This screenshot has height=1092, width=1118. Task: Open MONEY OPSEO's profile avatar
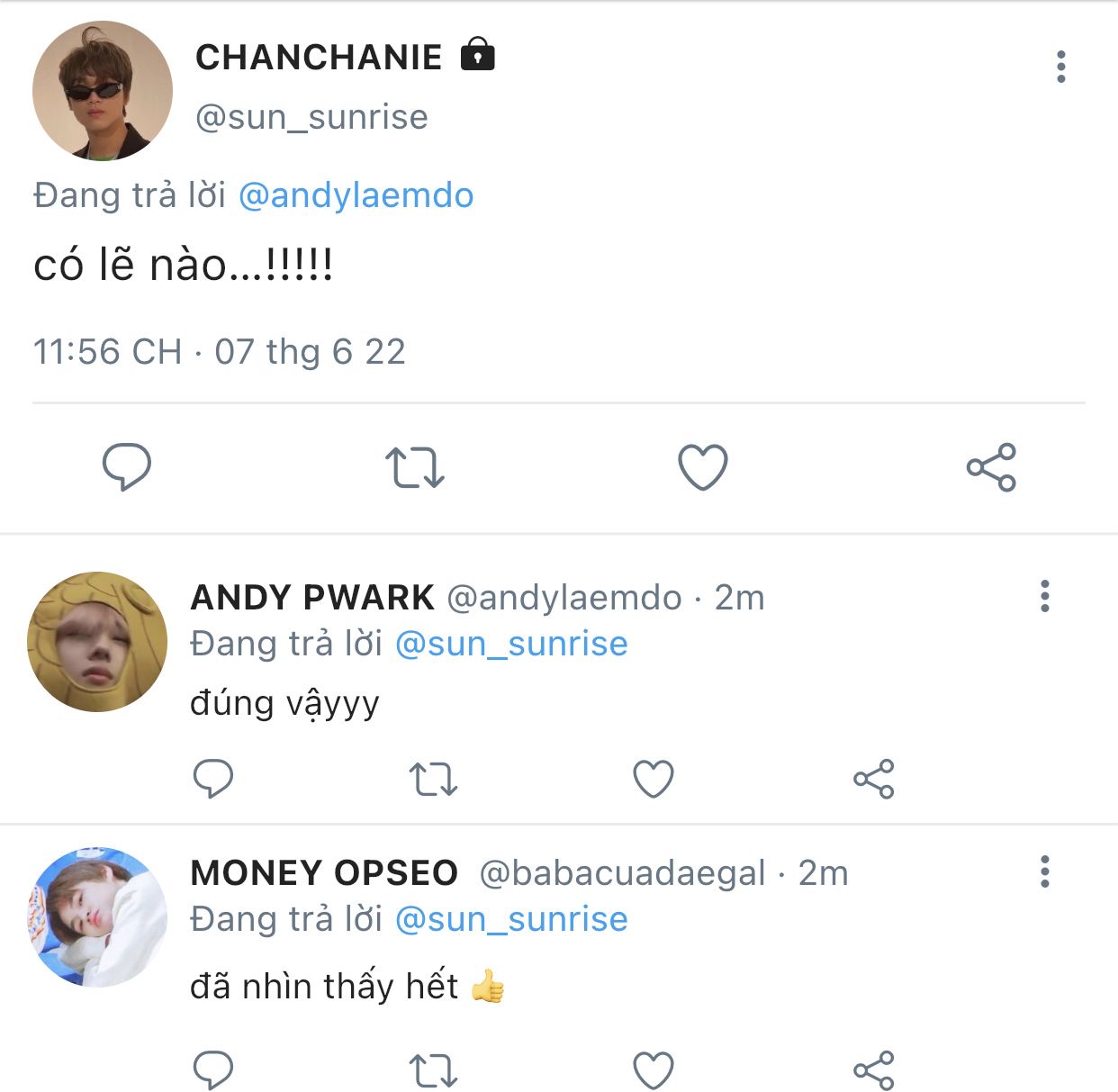coord(97,916)
